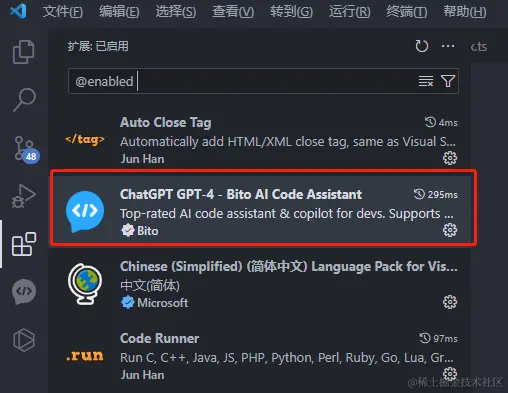Select the Code Runner extension entry

coord(261,356)
